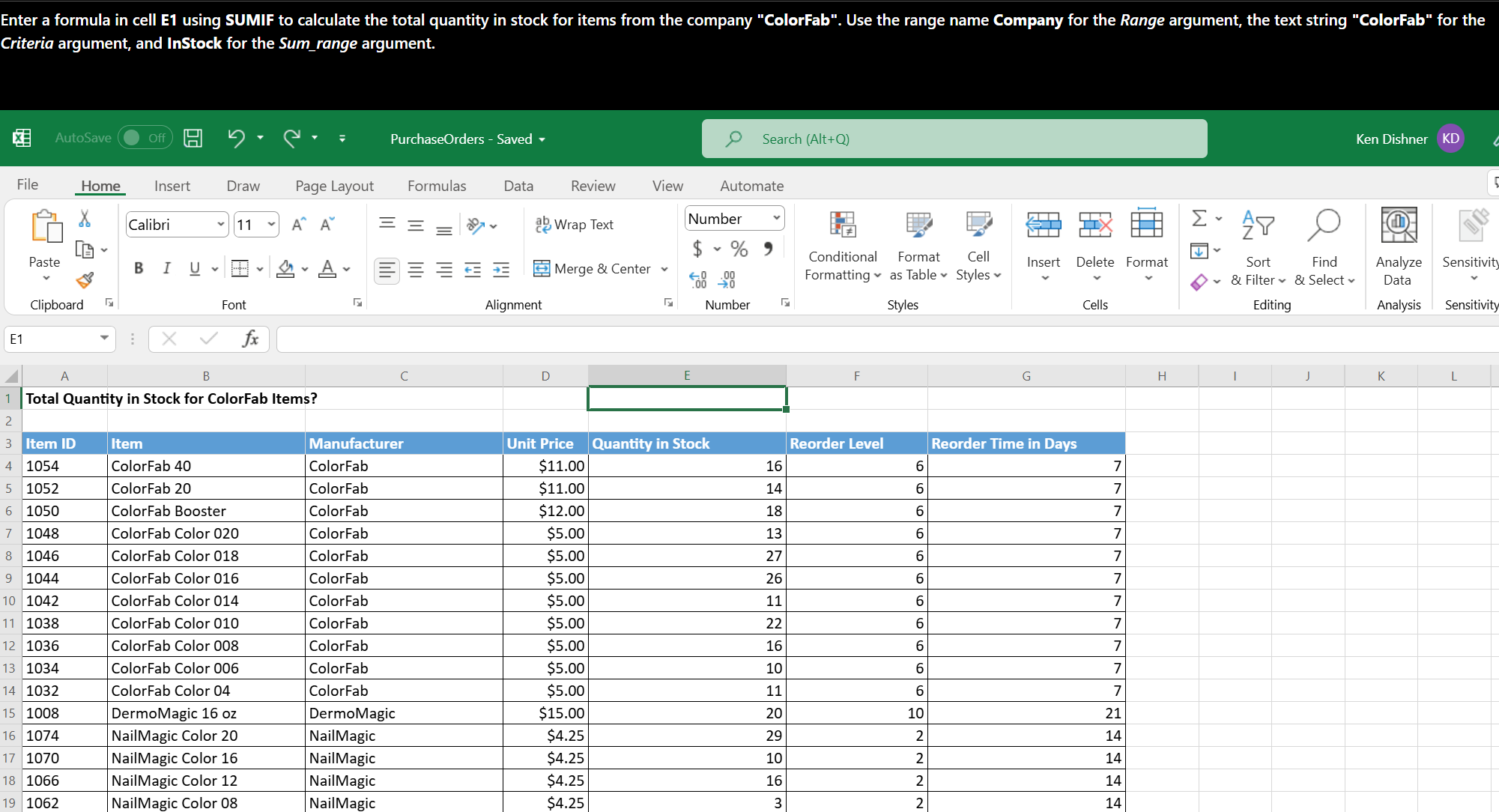This screenshot has height=812, width=1499.
Task: Open Find & Select menu
Action: click(x=1324, y=247)
